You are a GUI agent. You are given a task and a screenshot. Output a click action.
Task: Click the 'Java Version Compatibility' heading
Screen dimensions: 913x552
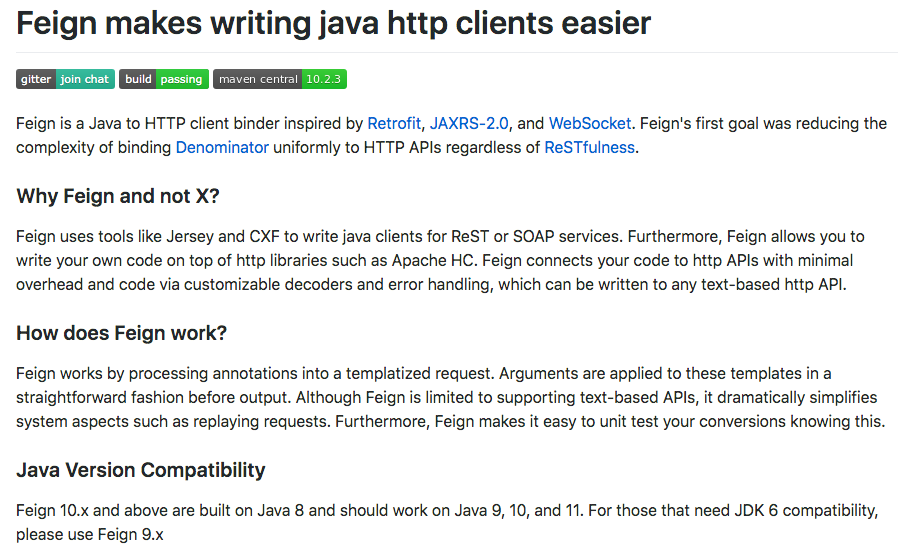[x=140, y=470]
